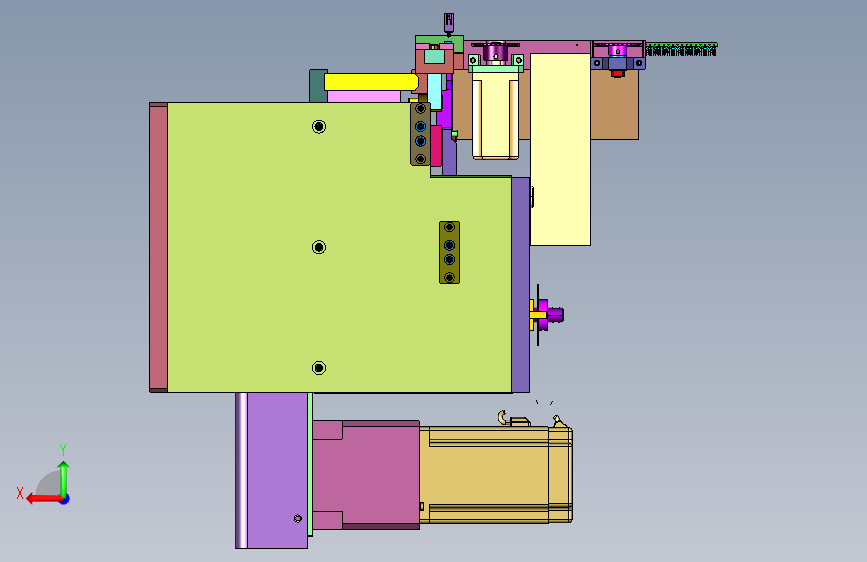Select the light pink bar under yellow bar
This screenshot has width=867, height=562.
click(364, 97)
